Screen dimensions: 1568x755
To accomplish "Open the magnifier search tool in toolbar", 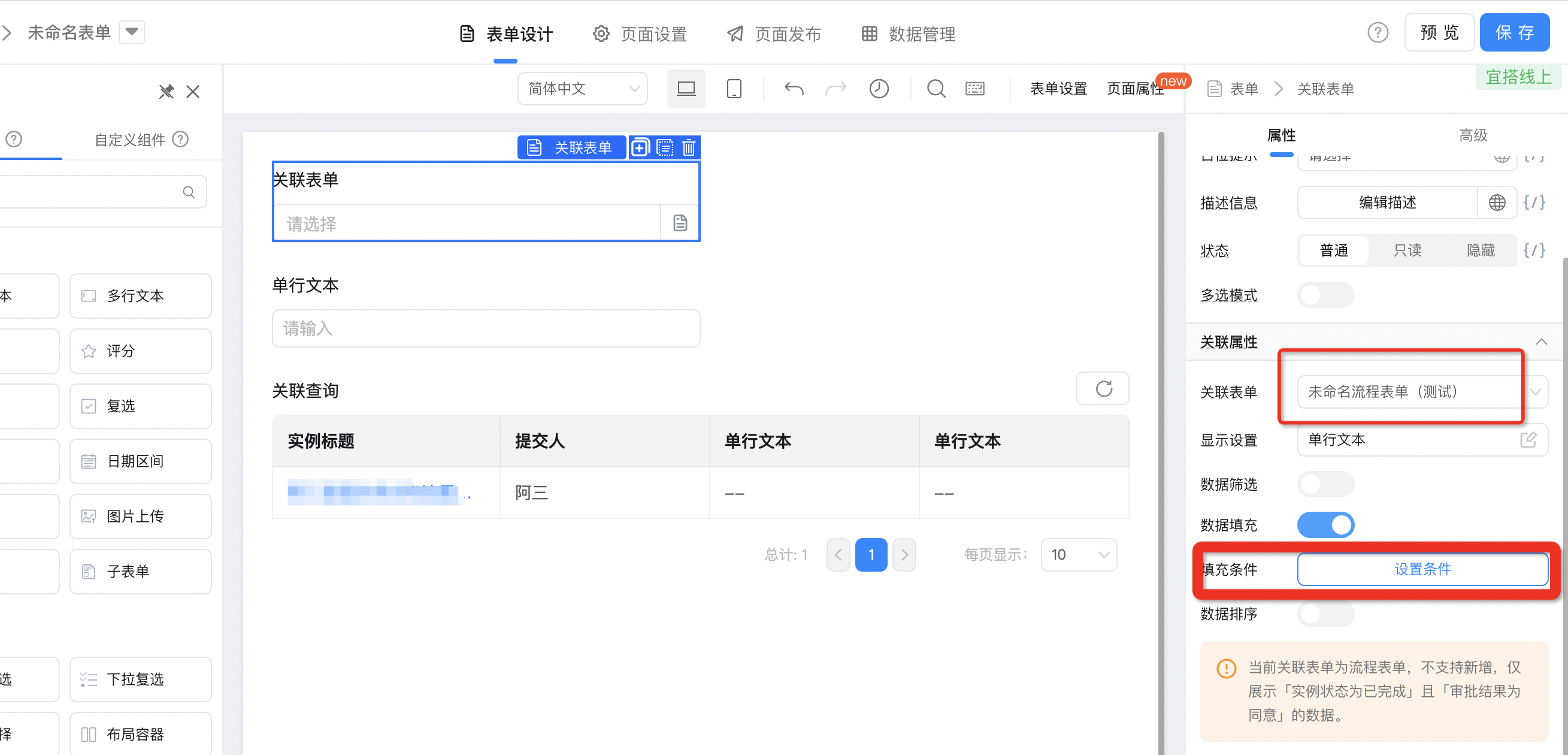I will click(x=936, y=89).
